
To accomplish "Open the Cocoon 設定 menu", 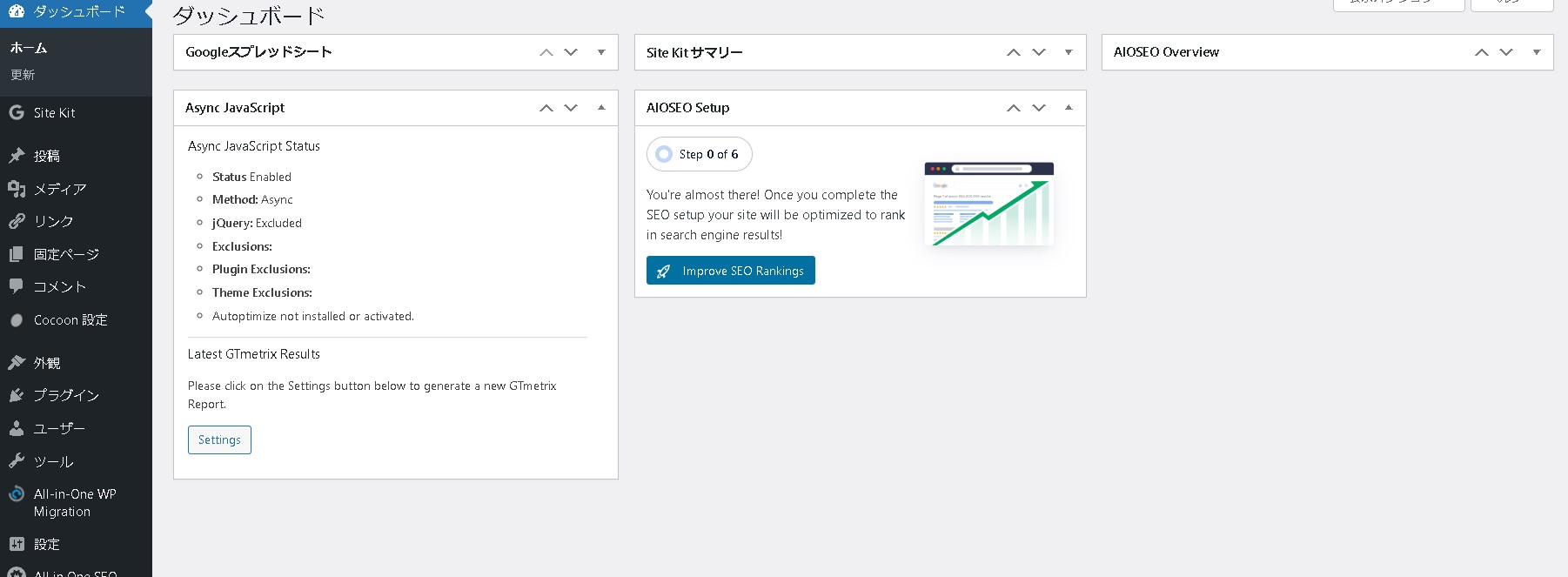I will point(70,320).
